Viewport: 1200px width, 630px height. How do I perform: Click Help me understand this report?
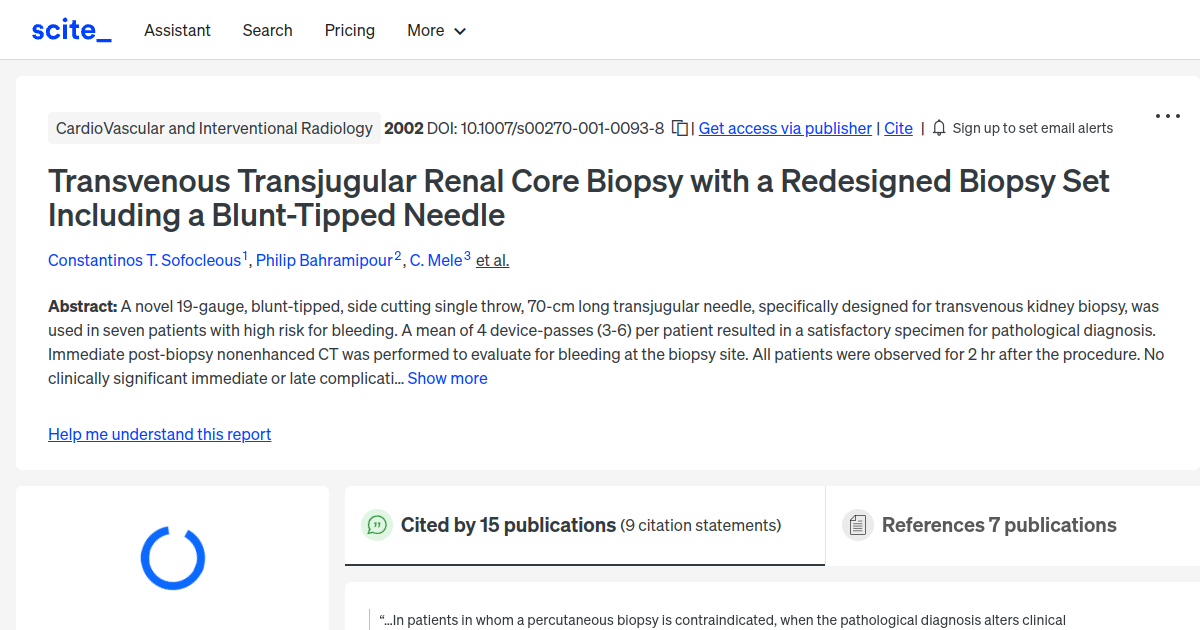click(x=159, y=434)
